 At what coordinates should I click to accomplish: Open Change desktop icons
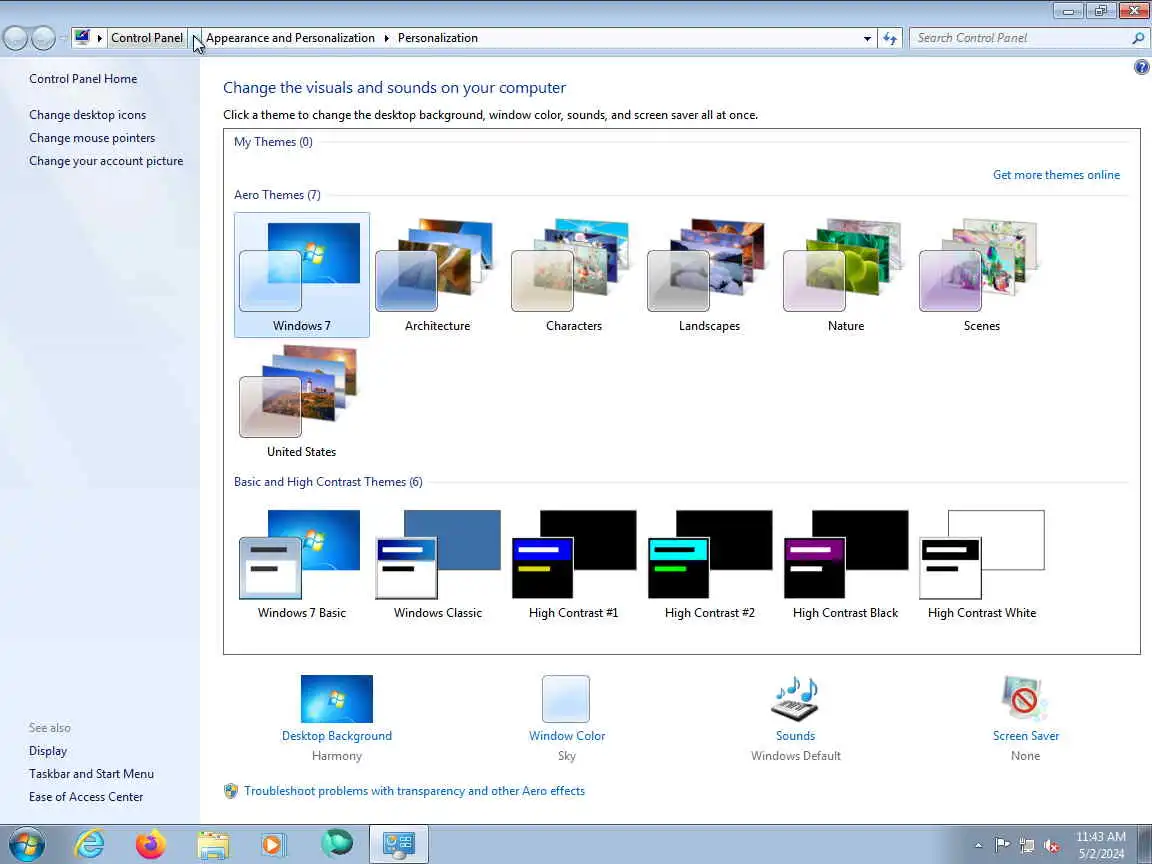point(87,115)
